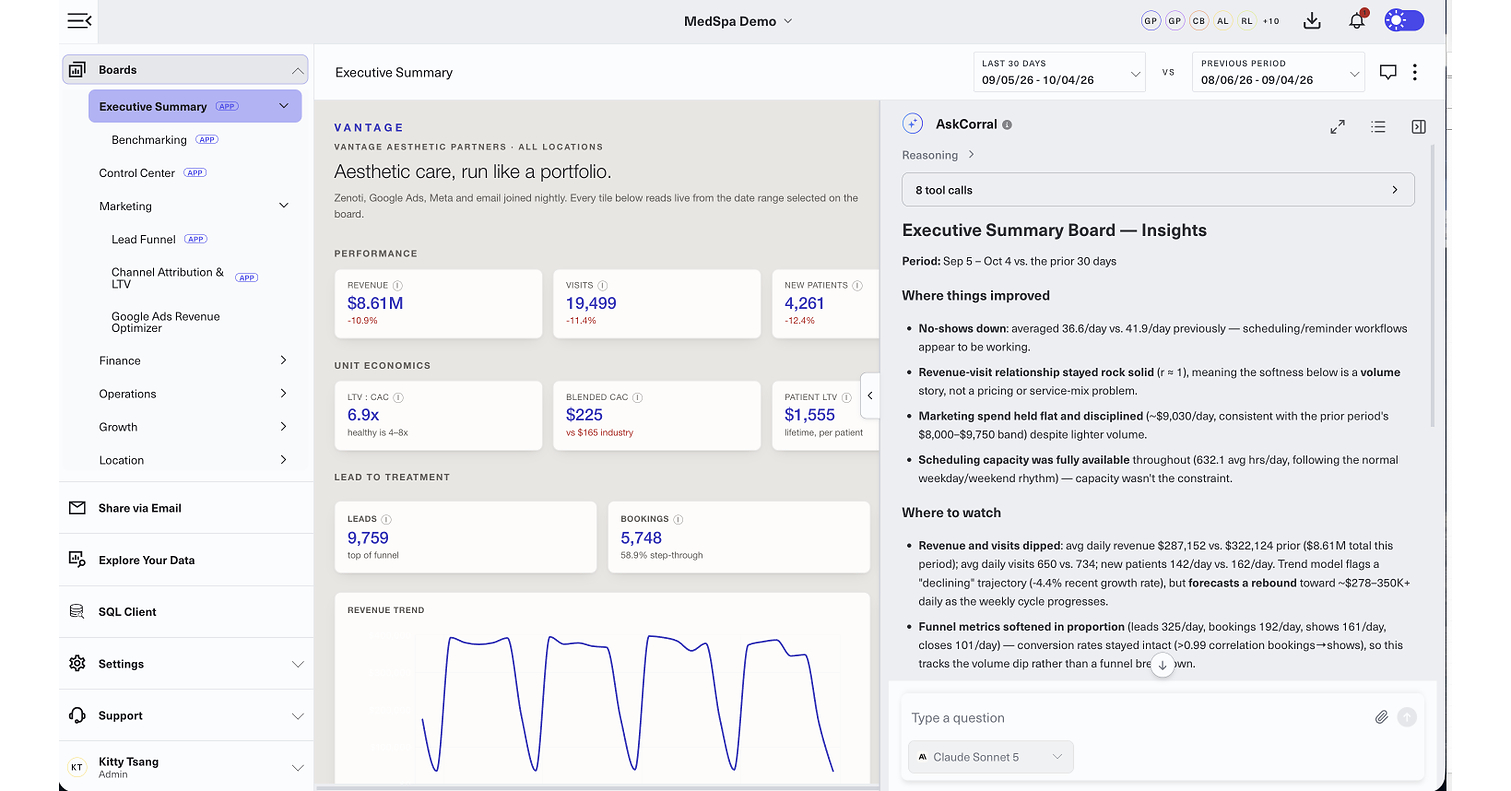Open the Claude Sonnet 5 model selector
Screen dimensions: 1511x791
point(990,757)
